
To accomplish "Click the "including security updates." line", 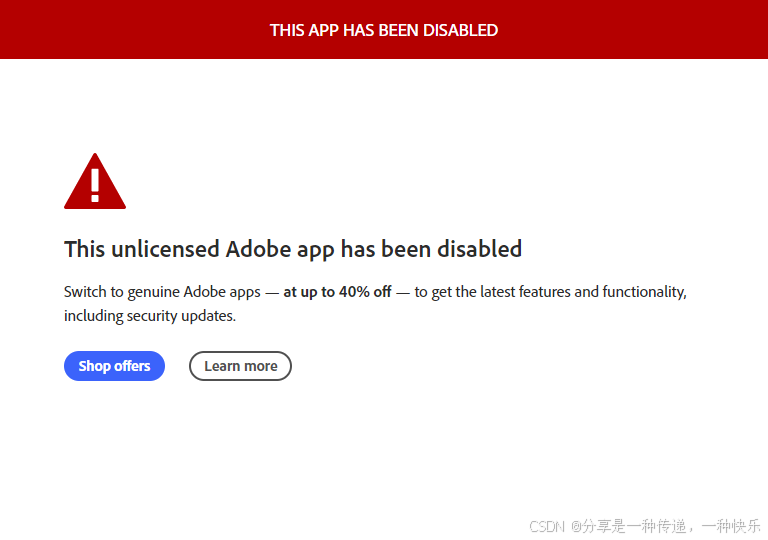I will point(150,316).
